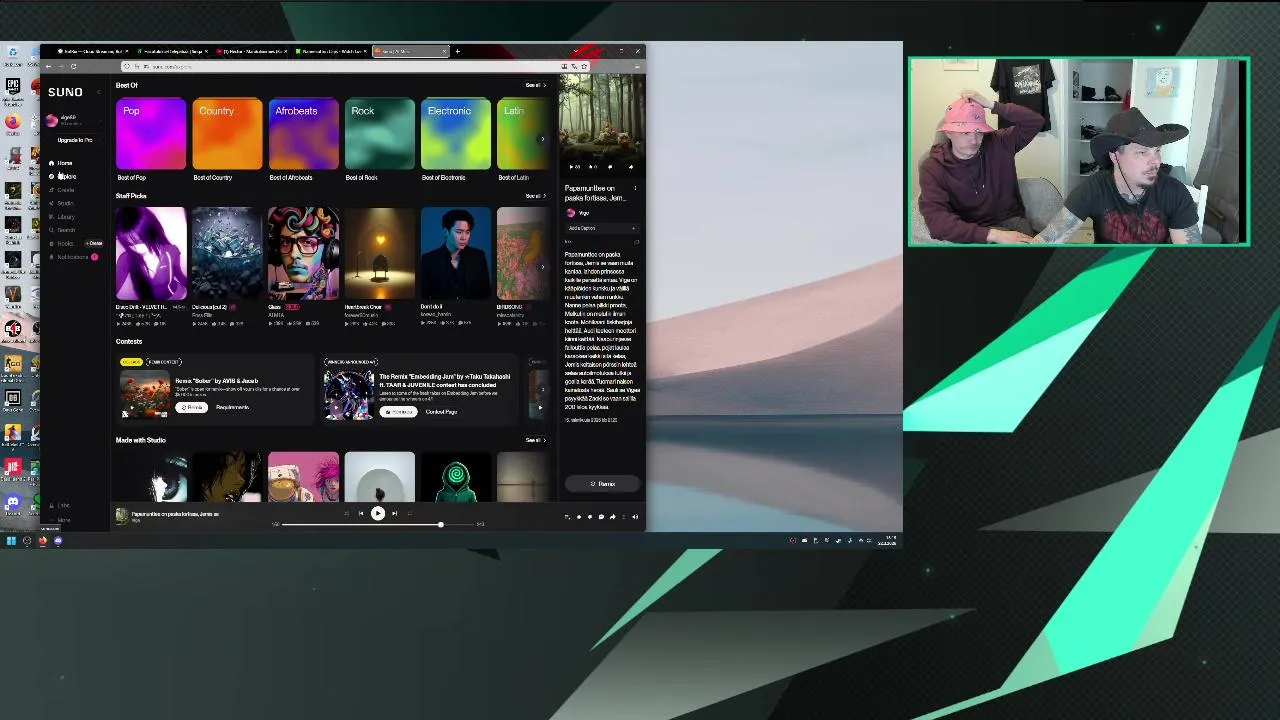The height and width of the screenshot is (720, 1280).
Task: Click the Firefox icon on the desktop
Action: (12, 122)
